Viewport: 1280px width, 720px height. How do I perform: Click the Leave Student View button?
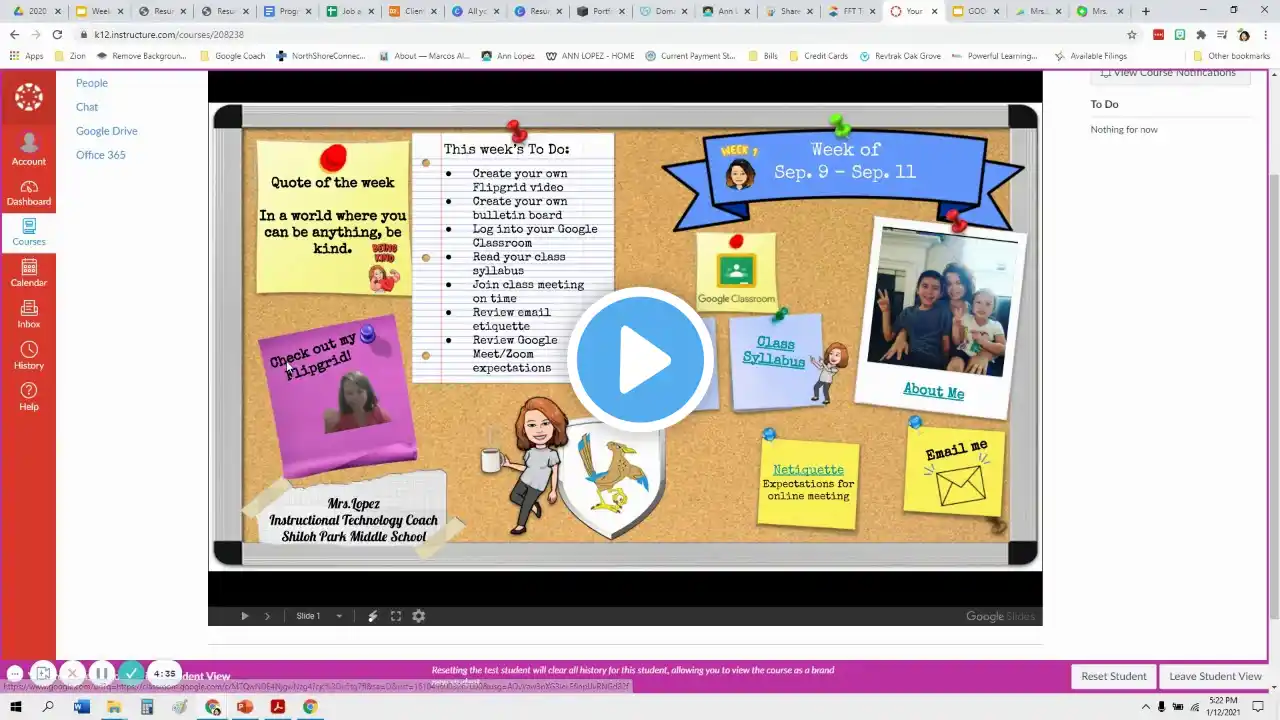[1216, 676]
